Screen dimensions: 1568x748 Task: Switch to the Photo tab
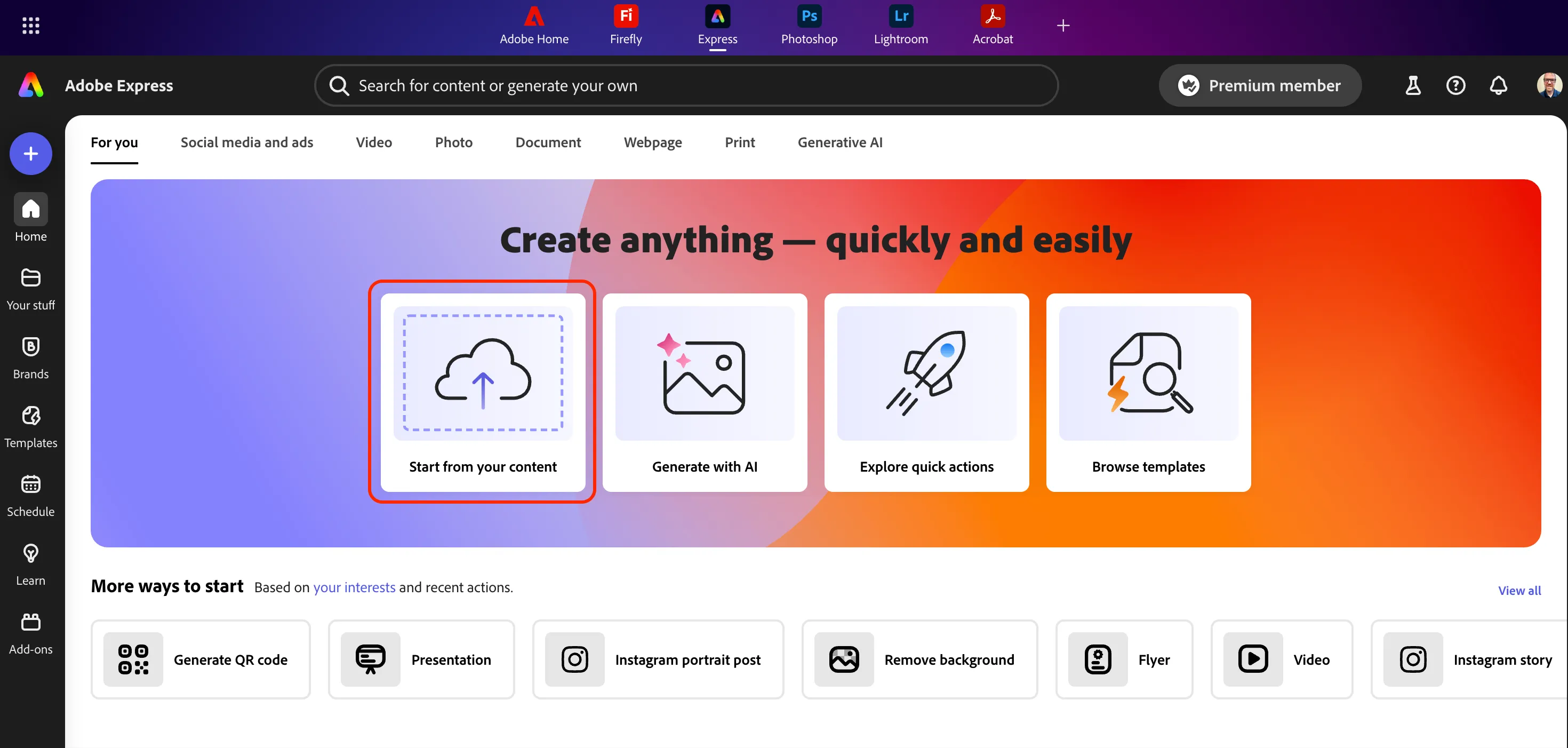pyautogui.click(x=453, y=142)
